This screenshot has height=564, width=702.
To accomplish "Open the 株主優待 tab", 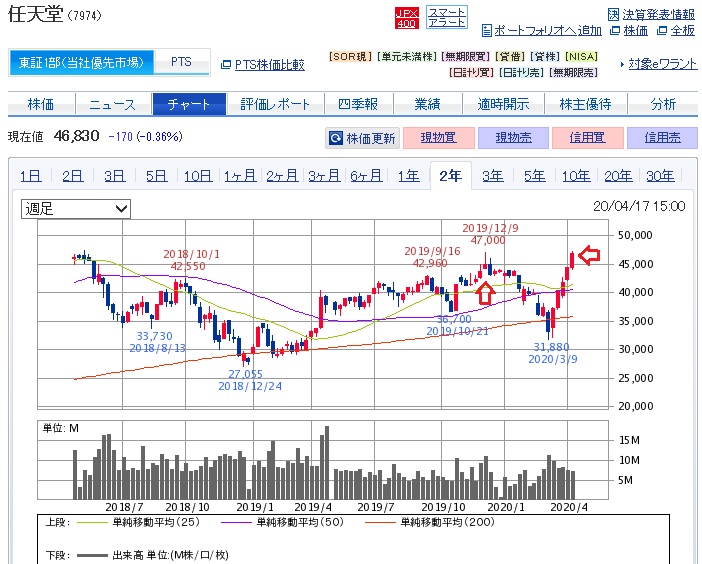I will click(x=586, y=104).
